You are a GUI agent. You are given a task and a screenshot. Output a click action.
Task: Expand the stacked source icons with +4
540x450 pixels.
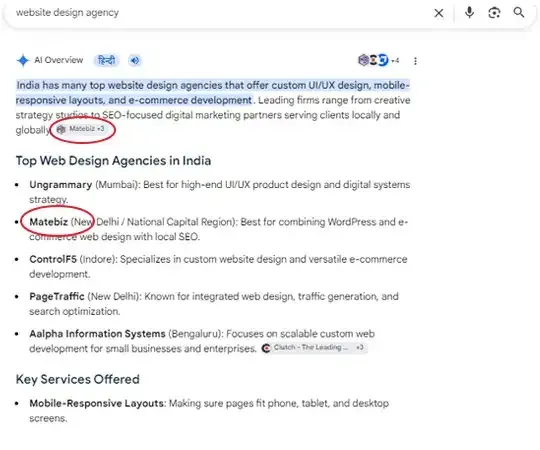[x=378, y=60]
